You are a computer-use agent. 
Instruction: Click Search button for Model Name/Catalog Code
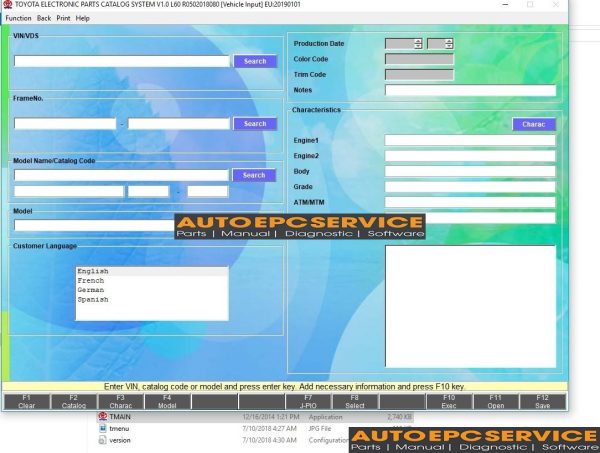click(x=254, y=175)
